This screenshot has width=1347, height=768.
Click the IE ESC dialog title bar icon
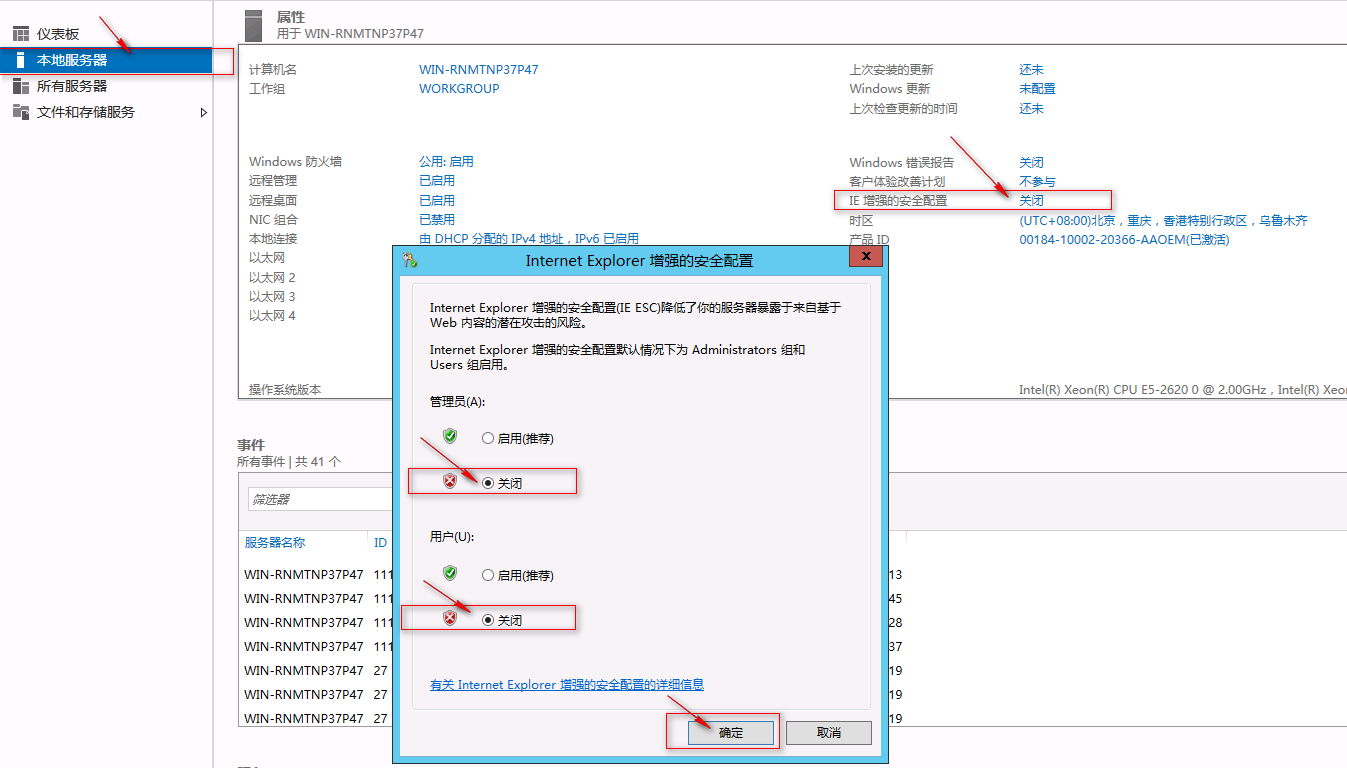click(x=410, y=260)
